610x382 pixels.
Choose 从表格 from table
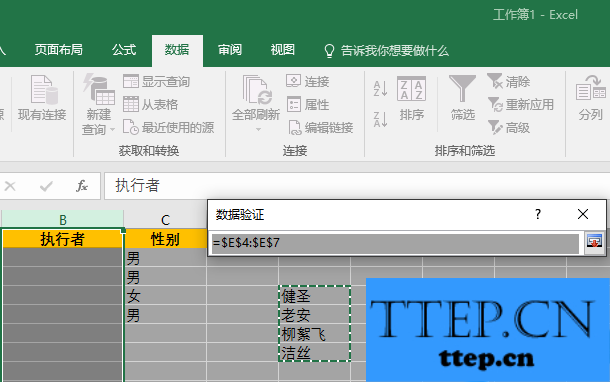point(151,104)
